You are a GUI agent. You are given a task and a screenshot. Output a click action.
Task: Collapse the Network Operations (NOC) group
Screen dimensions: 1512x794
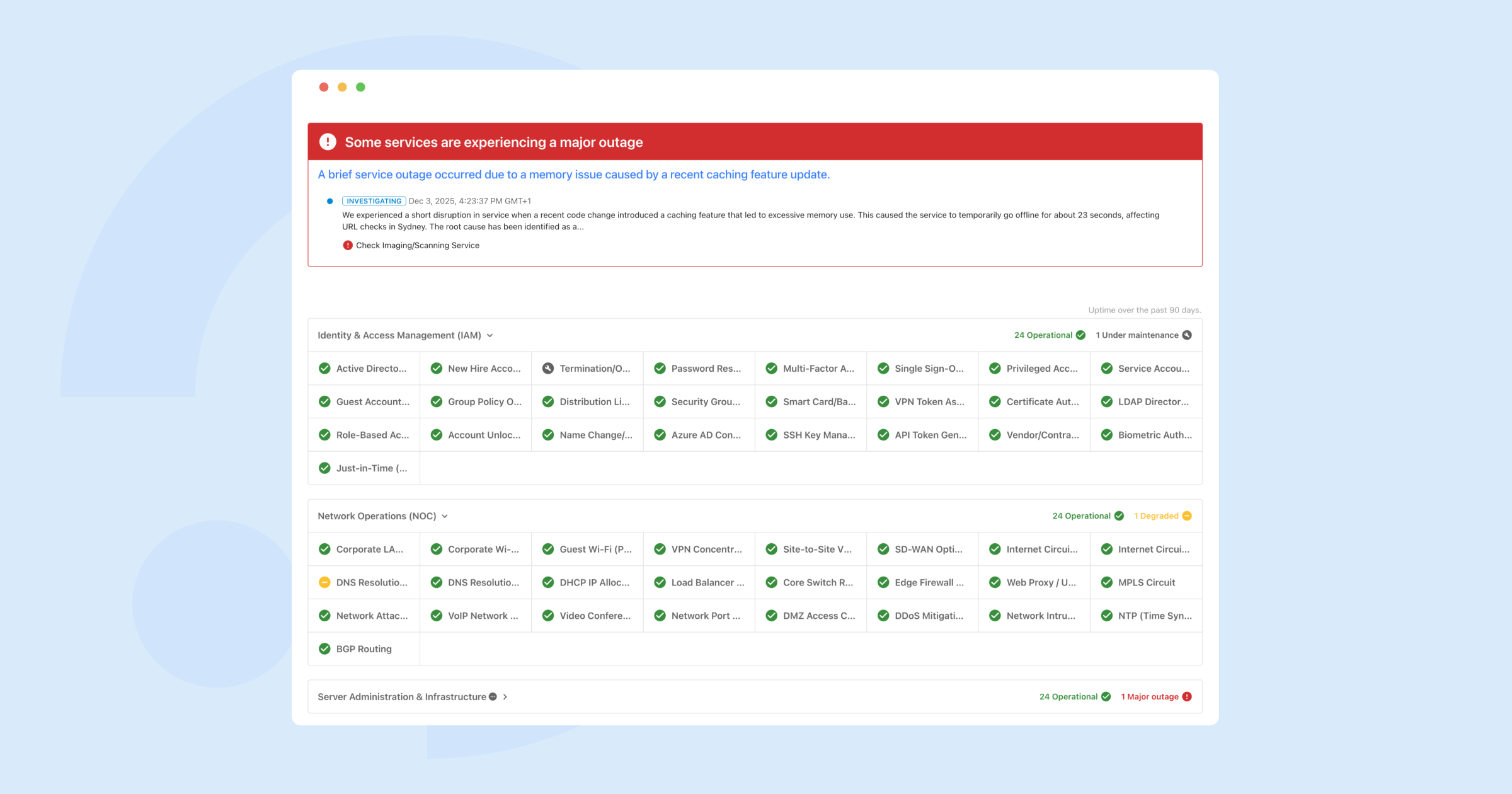point(445,516)
